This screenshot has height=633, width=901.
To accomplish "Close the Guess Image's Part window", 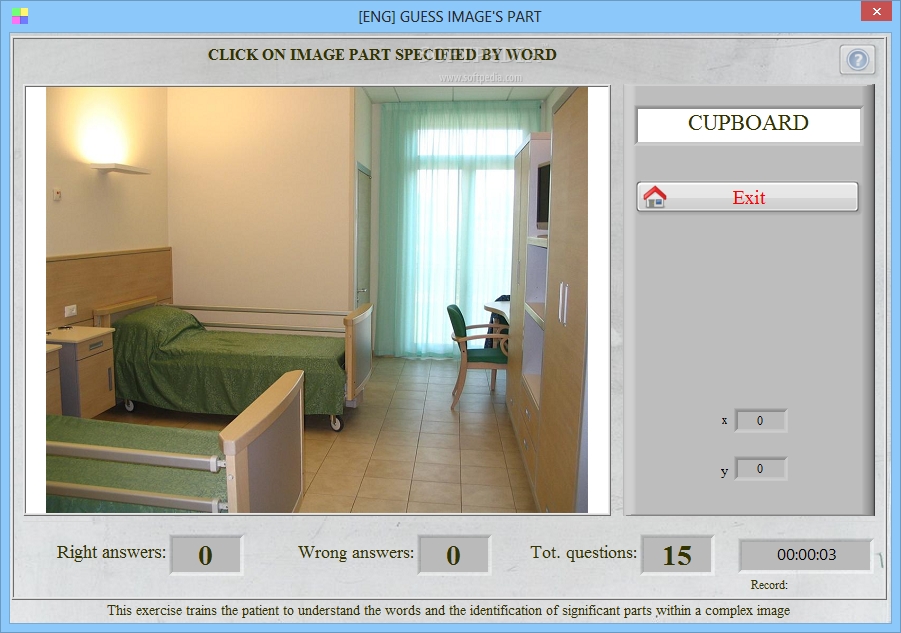I will pyautogui.click(x=876, y=11).
